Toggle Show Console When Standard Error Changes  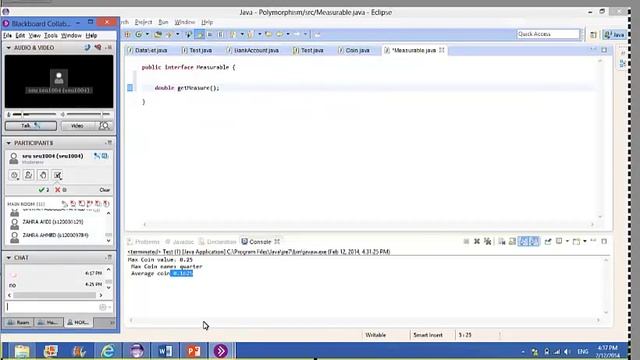click(x=534, y=242)
